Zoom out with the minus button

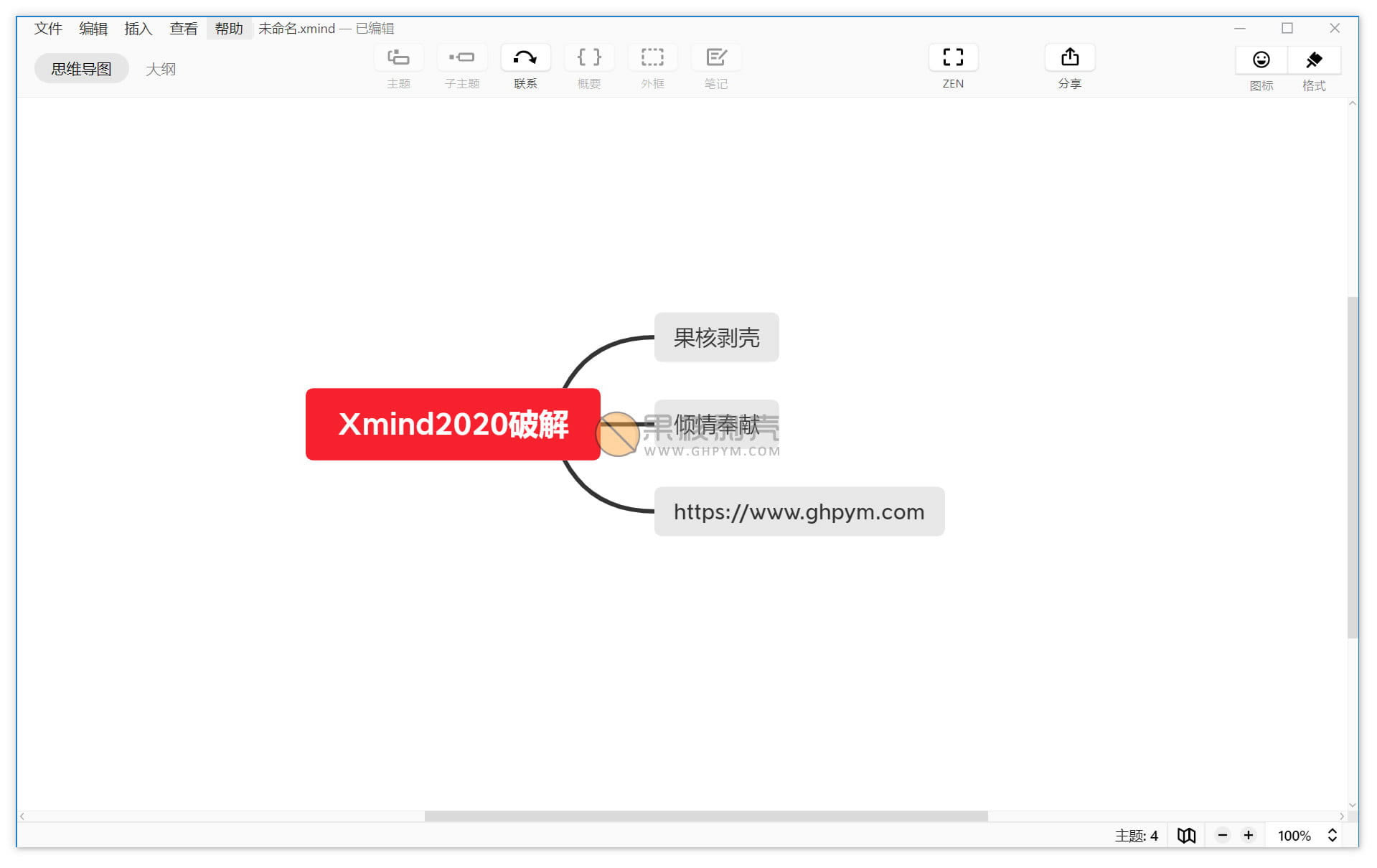pyautogui.click(x=1223, y=835)
